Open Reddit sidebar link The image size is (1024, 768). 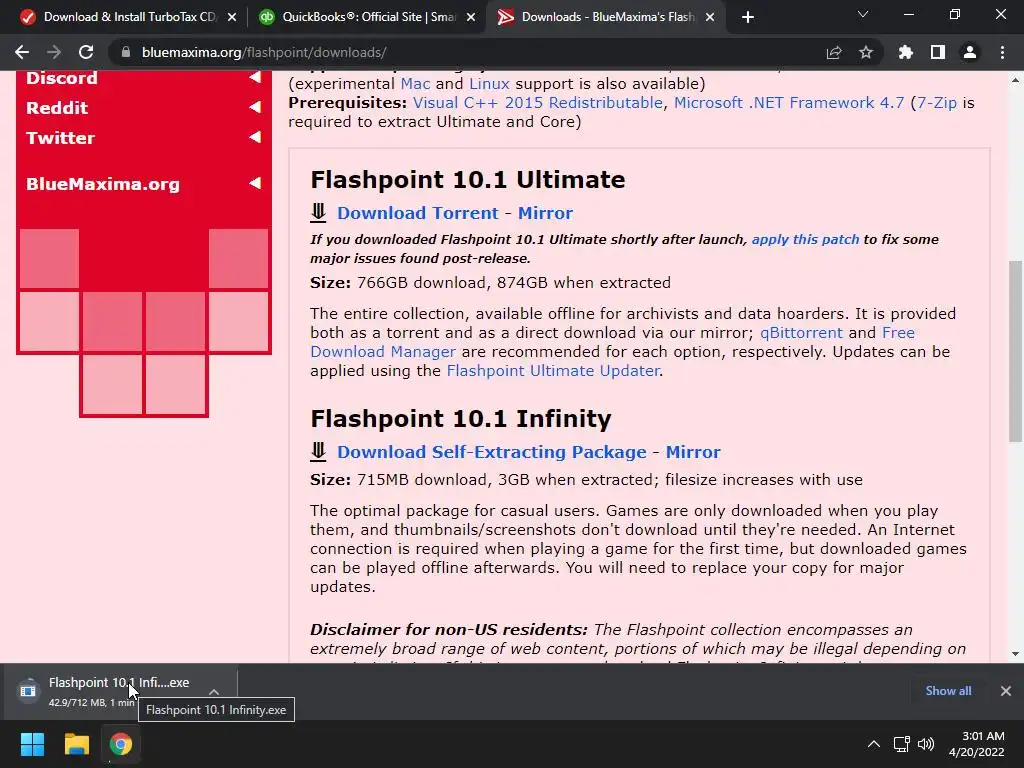57,108
